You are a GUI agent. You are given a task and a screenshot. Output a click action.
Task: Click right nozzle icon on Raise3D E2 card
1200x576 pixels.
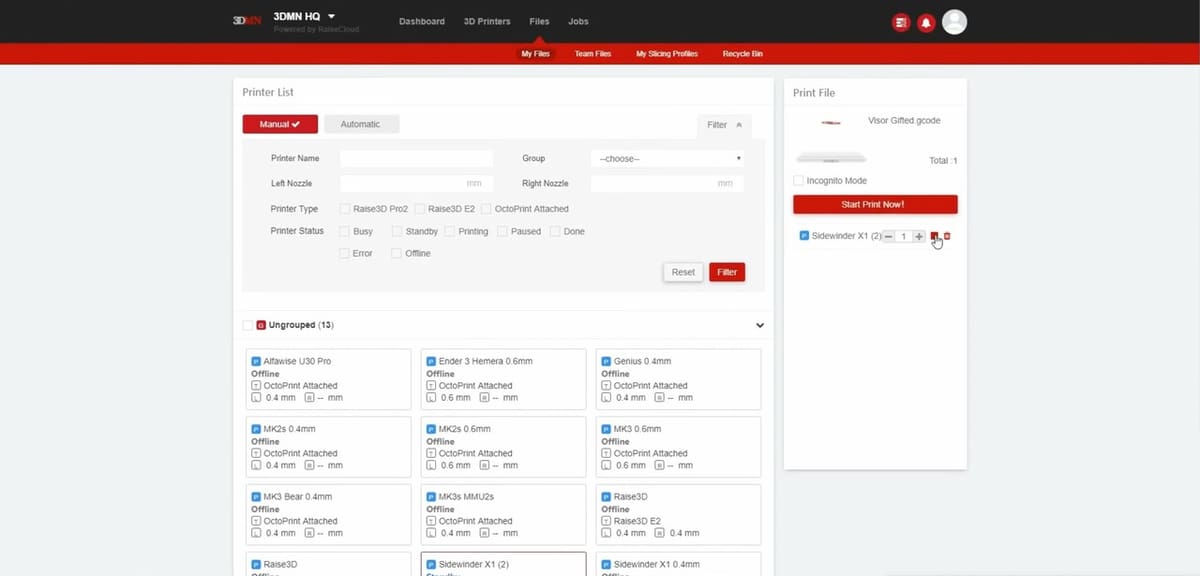pyautogui.click(x=659, y=533)
